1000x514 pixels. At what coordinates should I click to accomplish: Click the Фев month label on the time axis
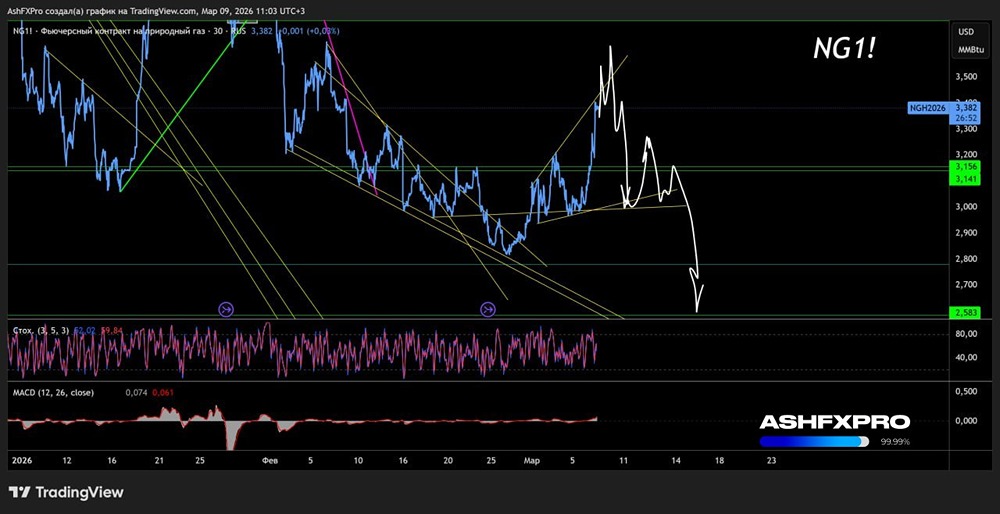tap(268, 460)
